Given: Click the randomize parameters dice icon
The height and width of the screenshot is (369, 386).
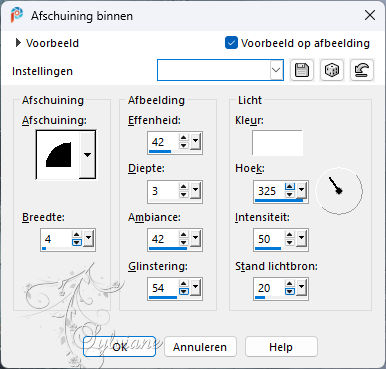Looking at the screenshot, I should pyautogui.click(x=332, y=70).
